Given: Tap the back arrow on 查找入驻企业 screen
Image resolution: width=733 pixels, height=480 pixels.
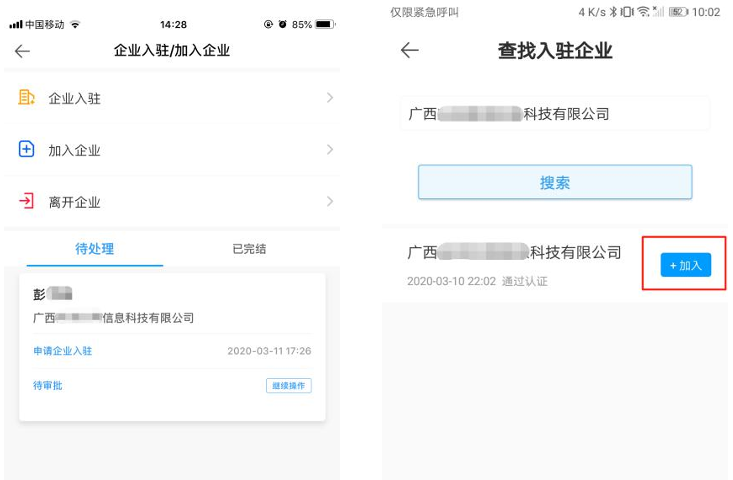Looking at the screenshot, I should coord(409,51).
